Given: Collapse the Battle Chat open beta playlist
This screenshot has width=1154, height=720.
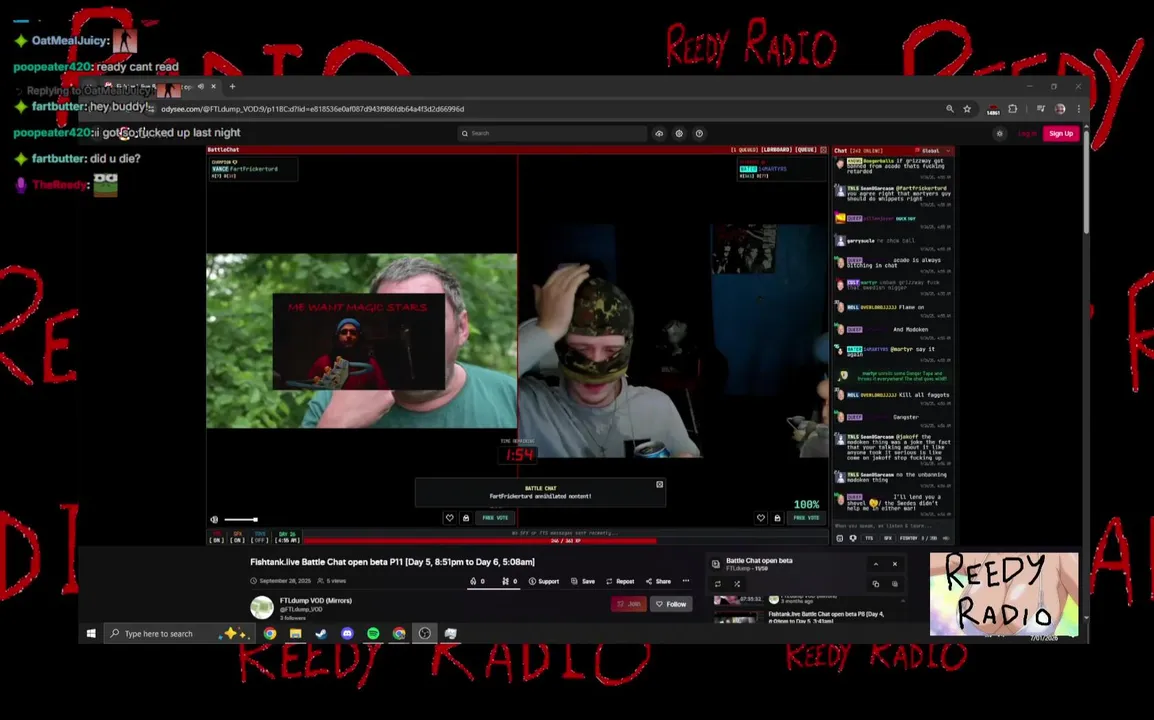Looking at the screenshot, I should point(876,564).
